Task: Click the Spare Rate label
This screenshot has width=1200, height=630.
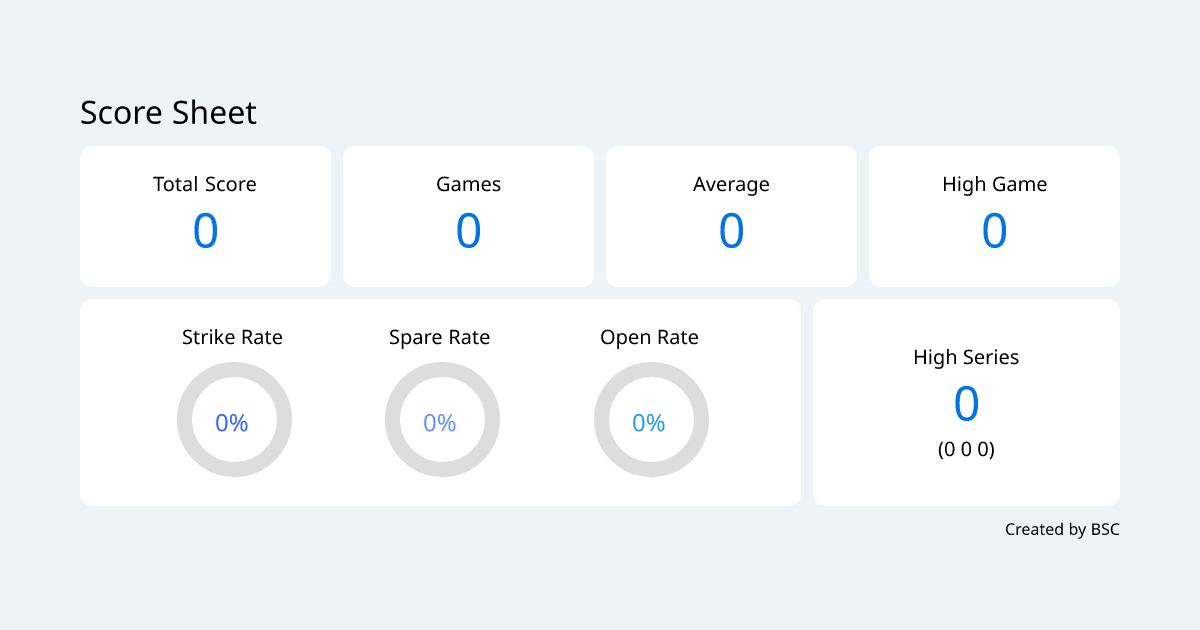Action: coord(440,337)
